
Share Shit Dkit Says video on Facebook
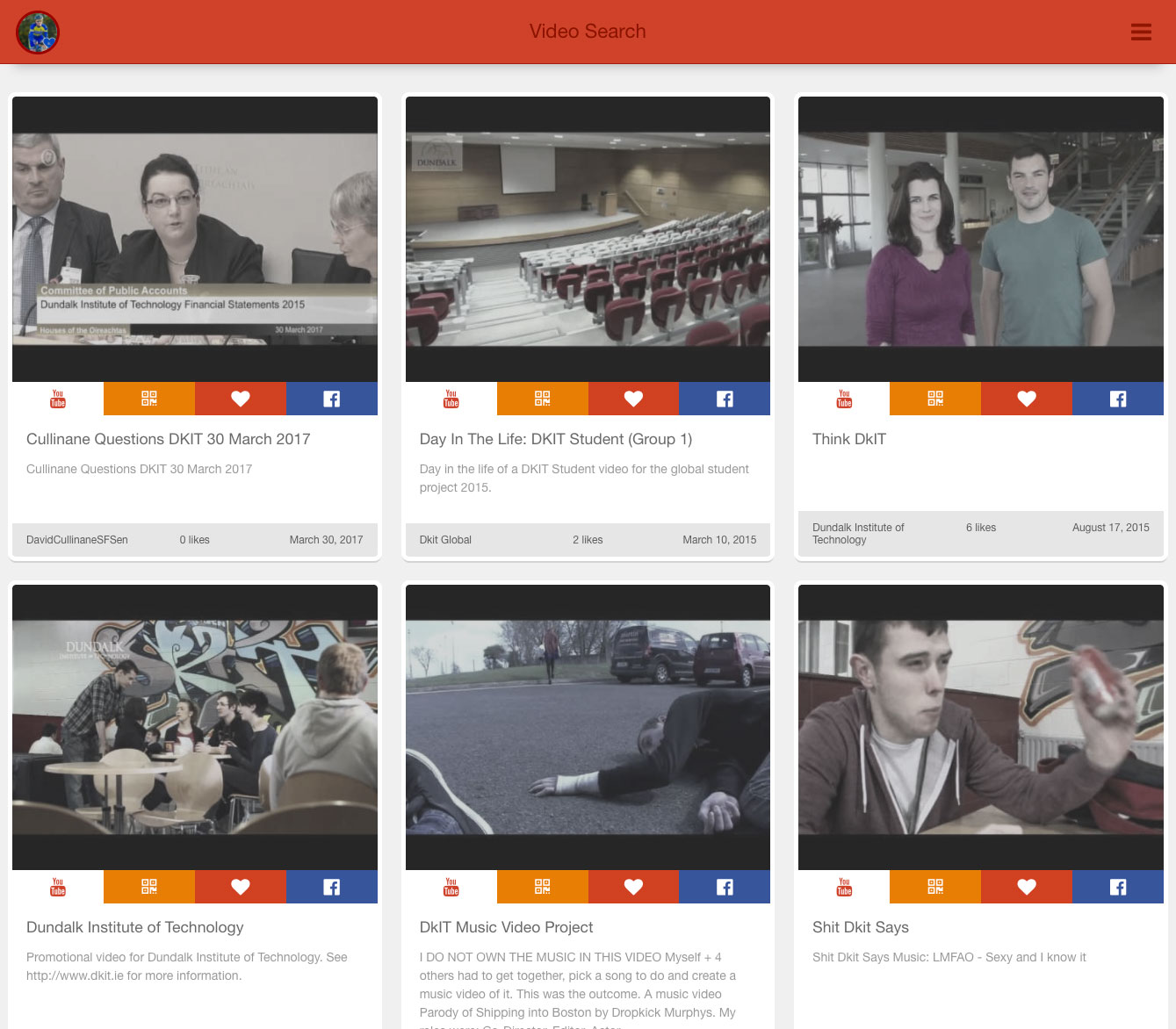pyautogui.click(x=1118, y=887)
